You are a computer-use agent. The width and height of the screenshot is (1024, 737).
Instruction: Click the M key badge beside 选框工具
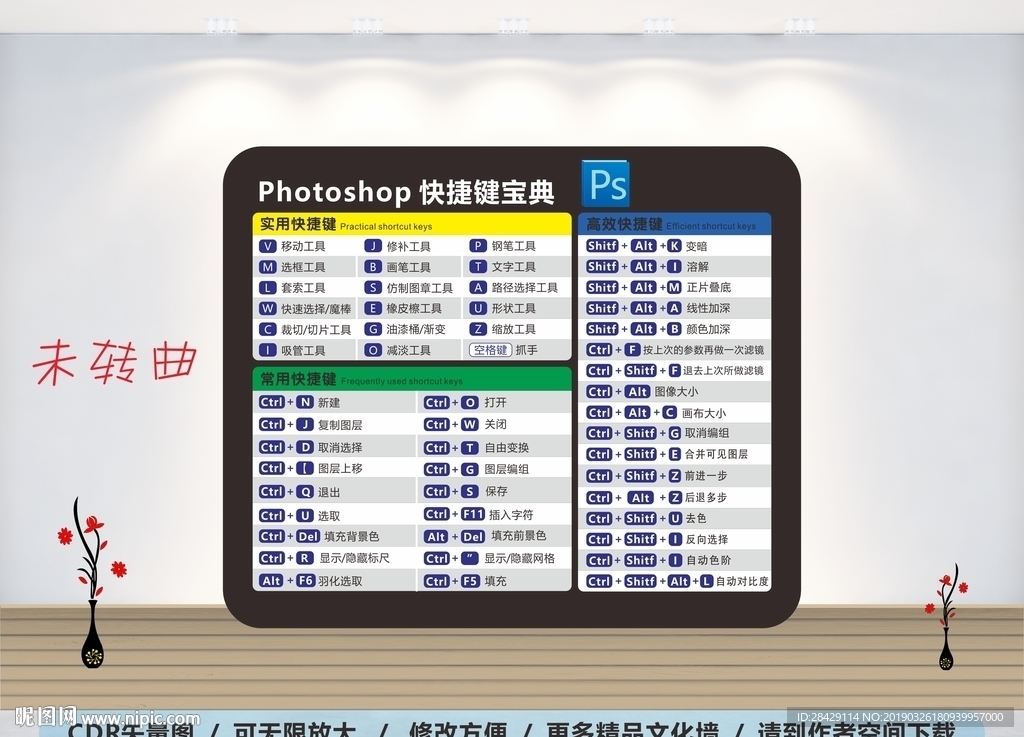(x=268, y=267)
